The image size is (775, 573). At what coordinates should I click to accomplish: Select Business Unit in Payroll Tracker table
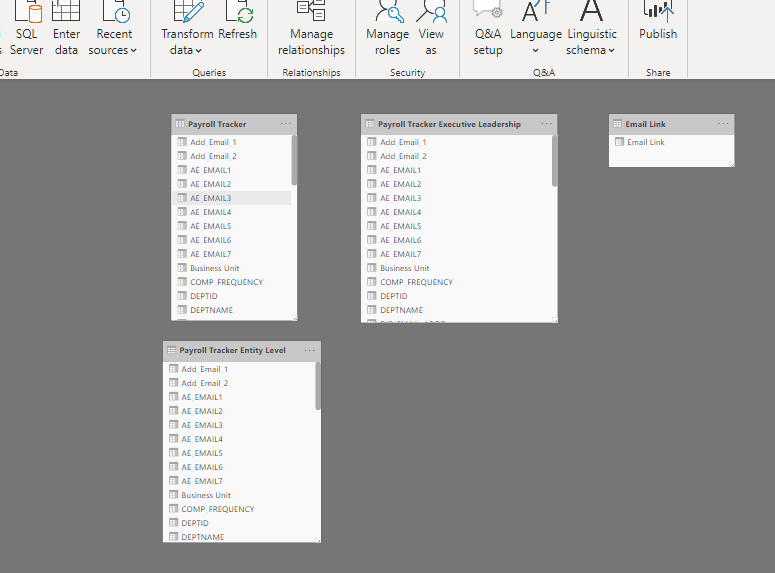point(231,268)
